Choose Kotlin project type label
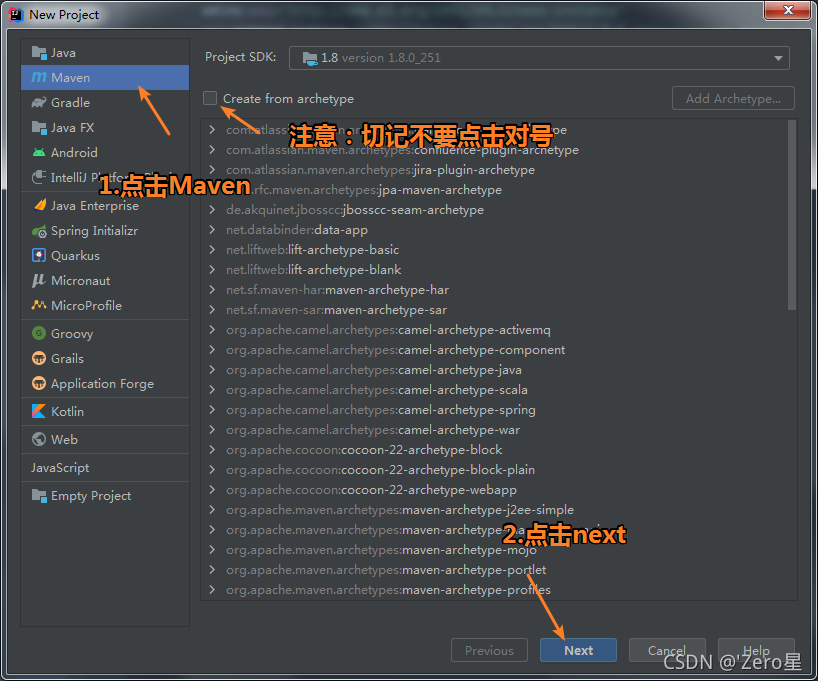 [67, 412]
